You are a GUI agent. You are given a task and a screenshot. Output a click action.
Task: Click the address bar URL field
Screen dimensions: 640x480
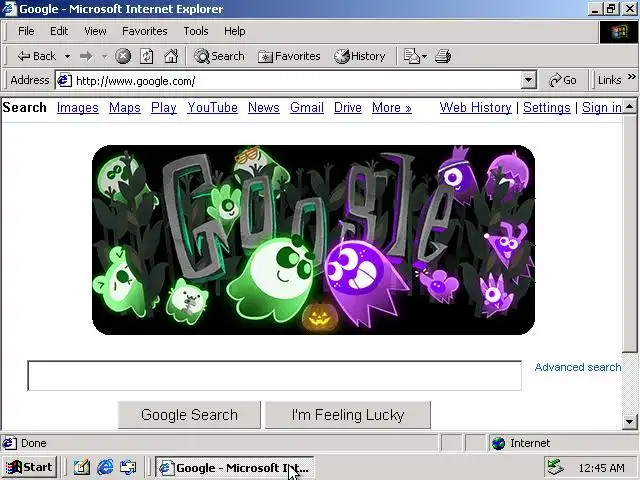pos(296,81)
